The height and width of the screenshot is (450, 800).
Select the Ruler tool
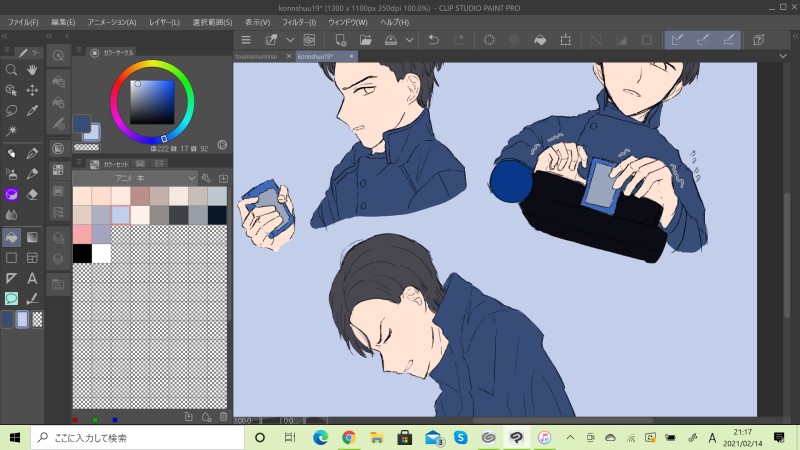[x=11, y=278]
